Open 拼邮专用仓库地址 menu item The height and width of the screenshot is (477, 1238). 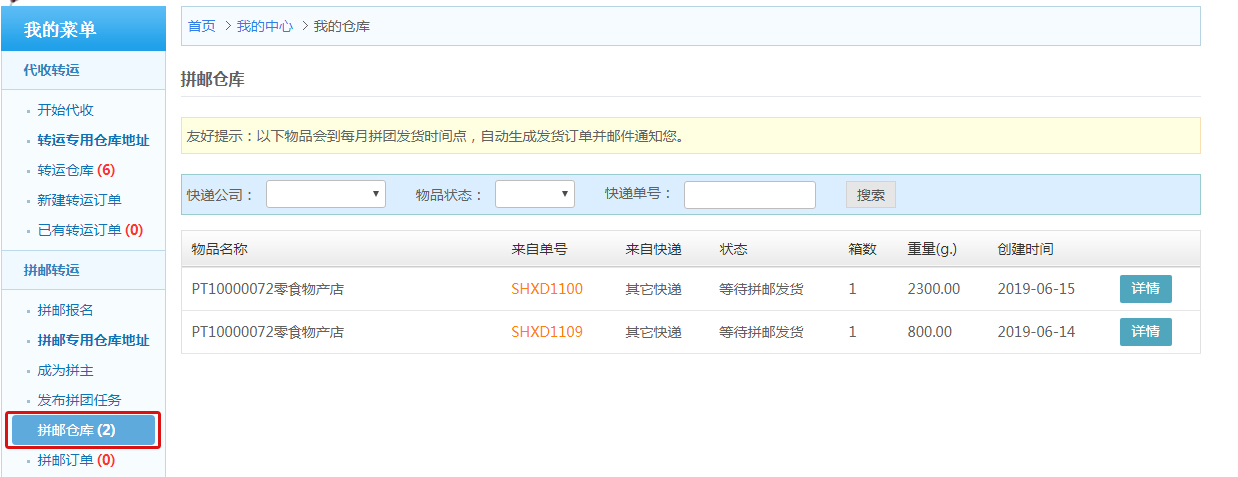tap(93, 340)
